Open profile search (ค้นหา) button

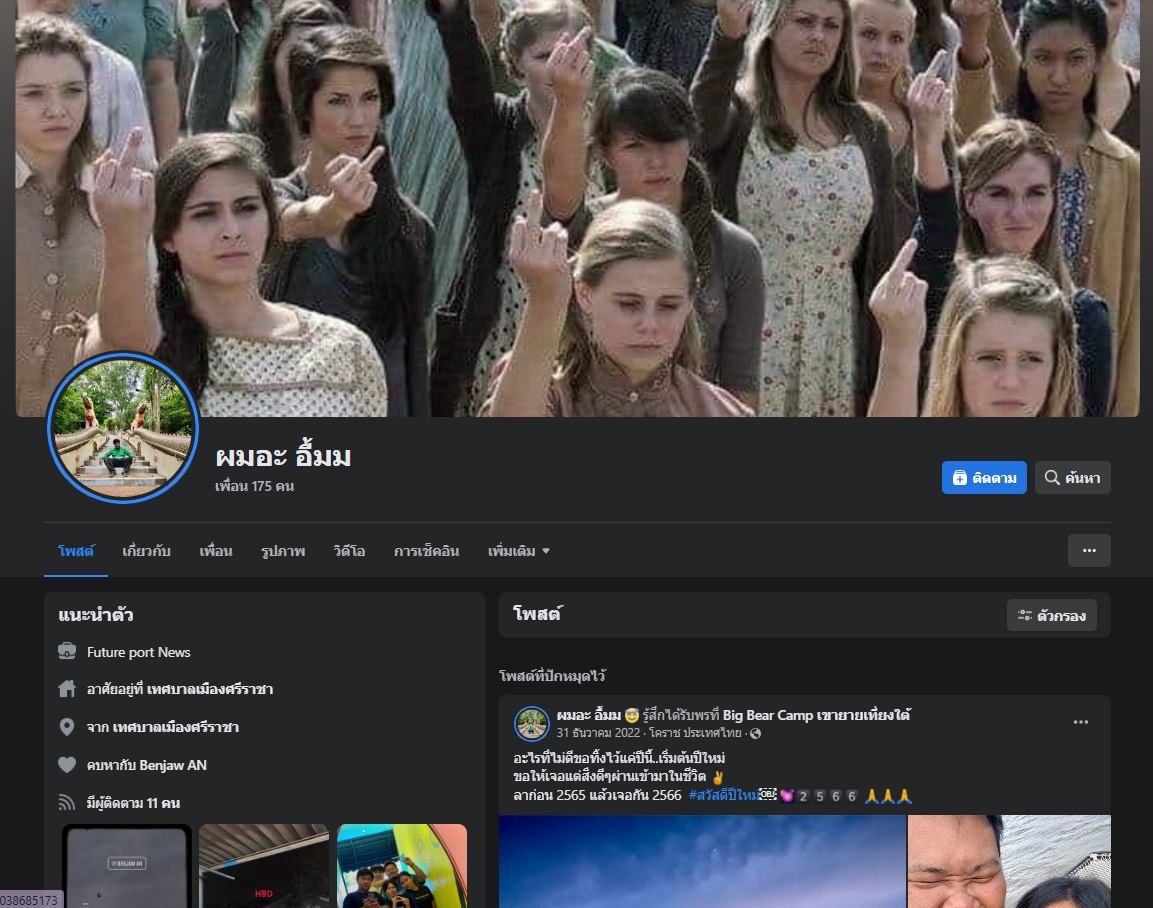(x=1072, y=478)
